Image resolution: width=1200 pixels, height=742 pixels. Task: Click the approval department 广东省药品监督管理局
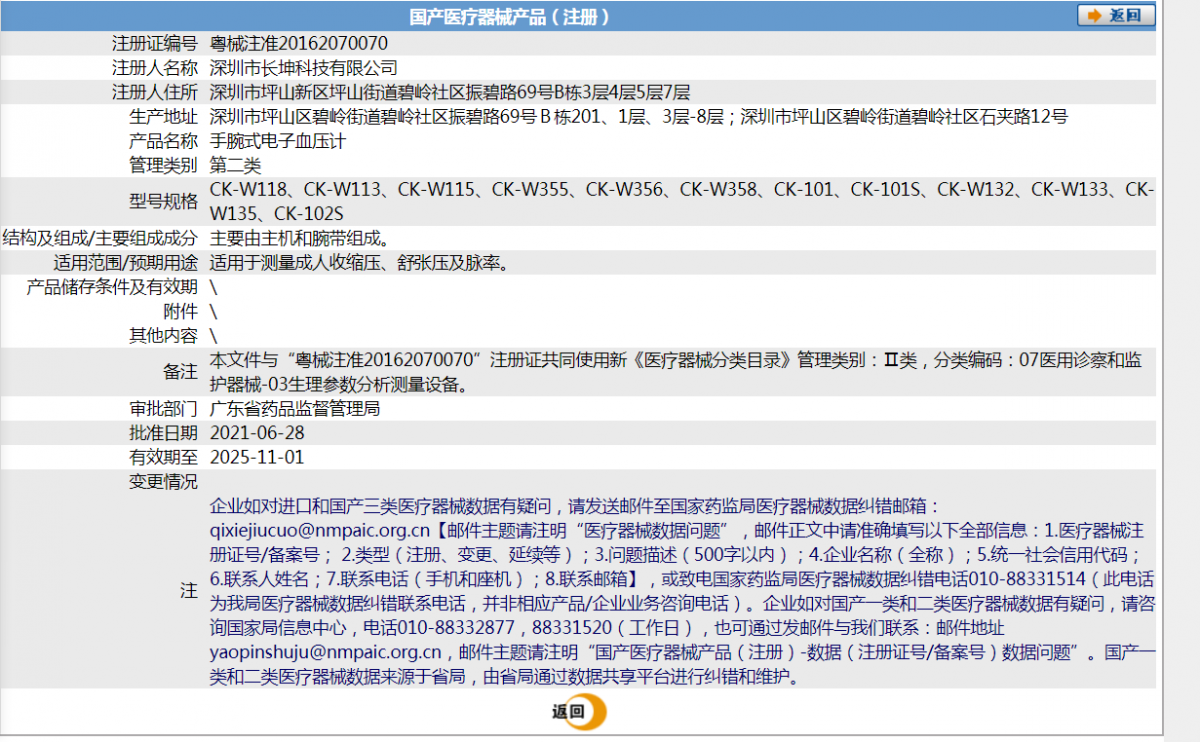(x=295, y=409)
